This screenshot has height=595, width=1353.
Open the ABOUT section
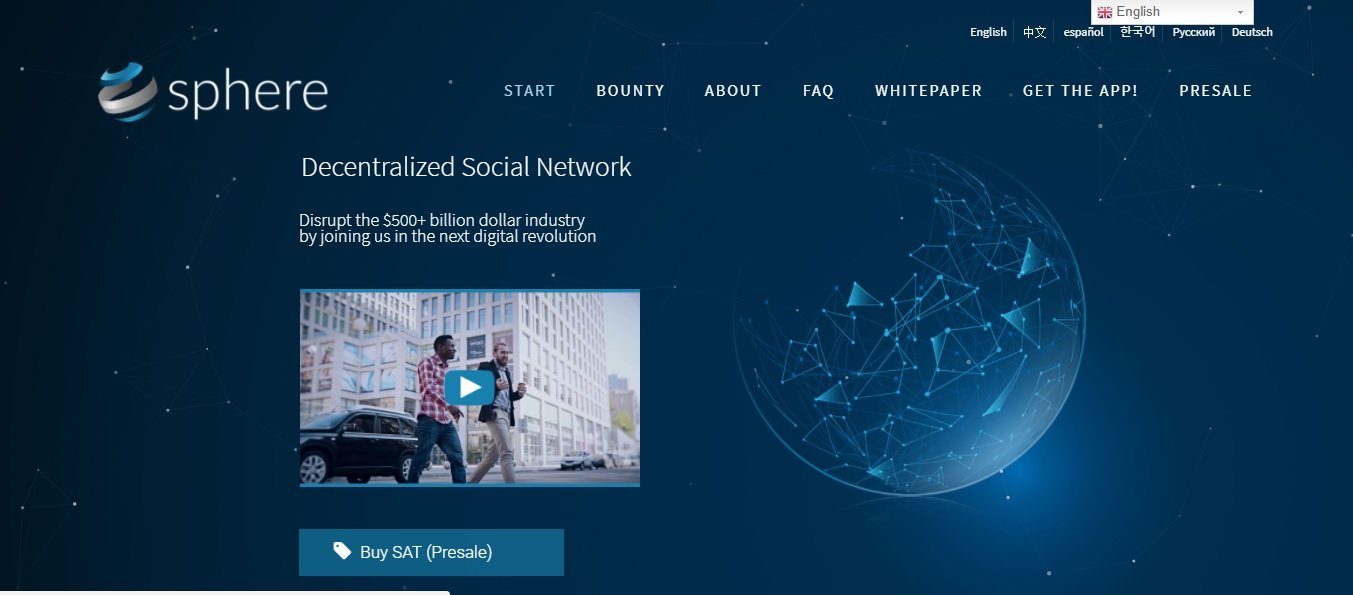pyautogui.click(x=733, y=91)
